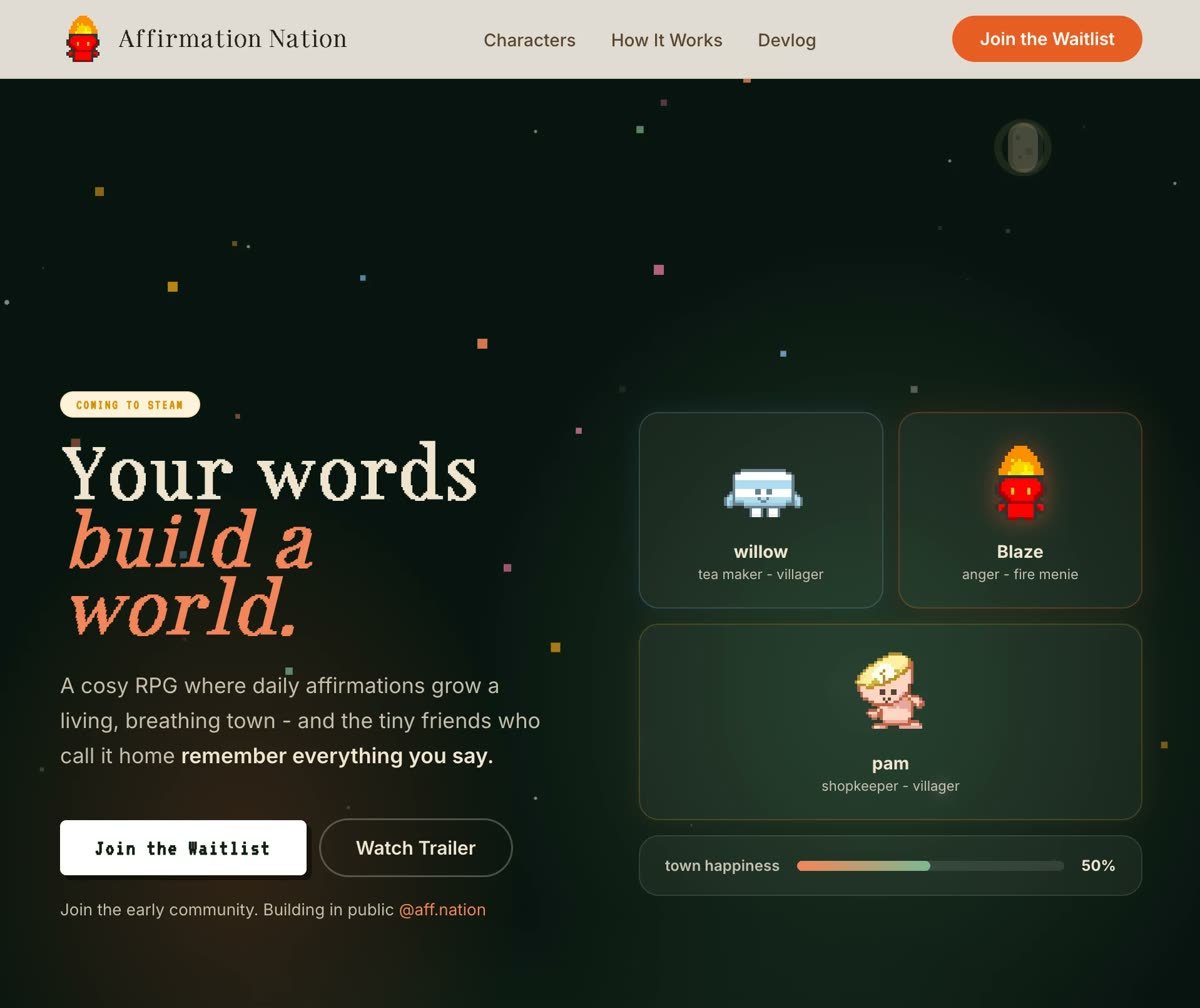Screen dimensions: 1200x1008
Task: Click the town happiness progress bar
Action: (x=930, y=866)
